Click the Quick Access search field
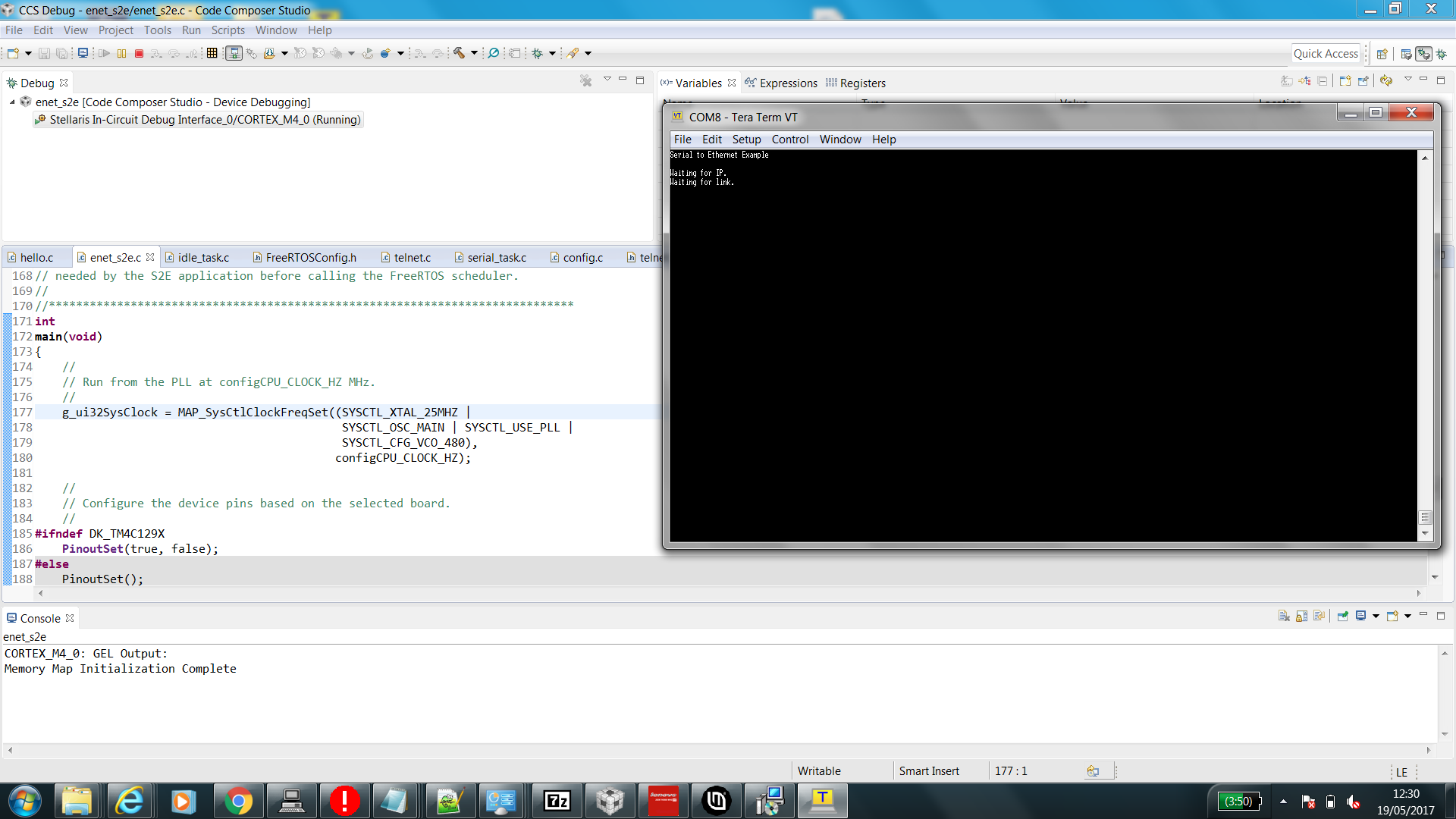 coord(1326,54)
